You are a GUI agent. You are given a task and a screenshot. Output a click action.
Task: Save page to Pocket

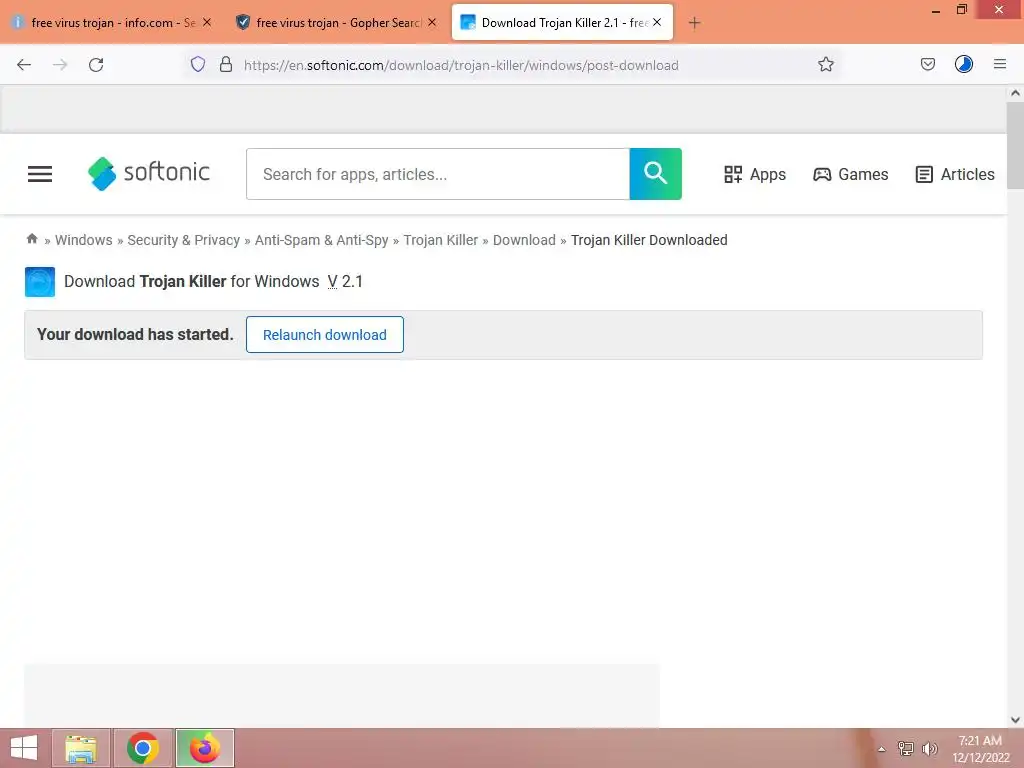[x=927, y=64]
